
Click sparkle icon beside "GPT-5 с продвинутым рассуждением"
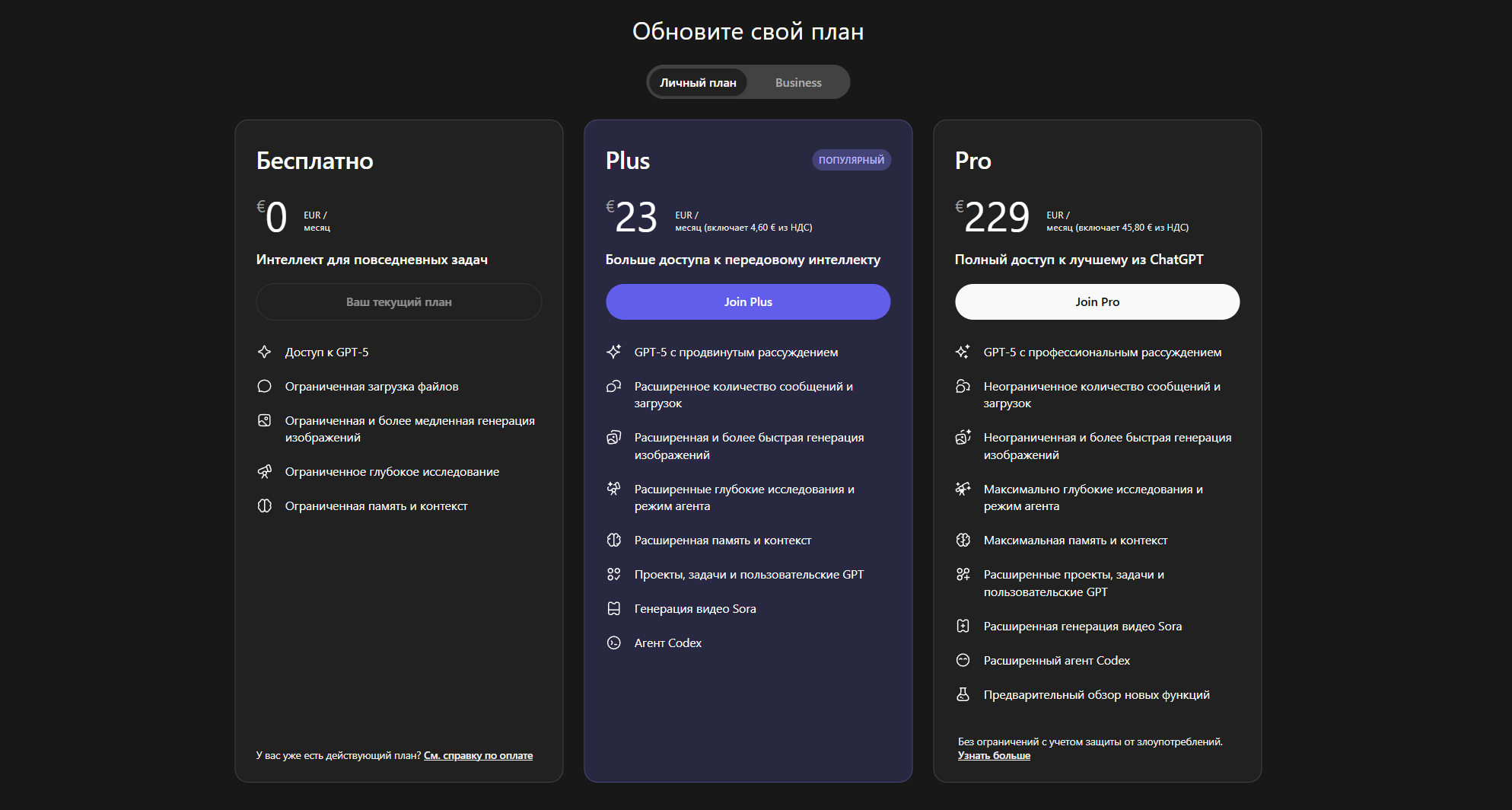pyautogui.click(x=613, y=352)
